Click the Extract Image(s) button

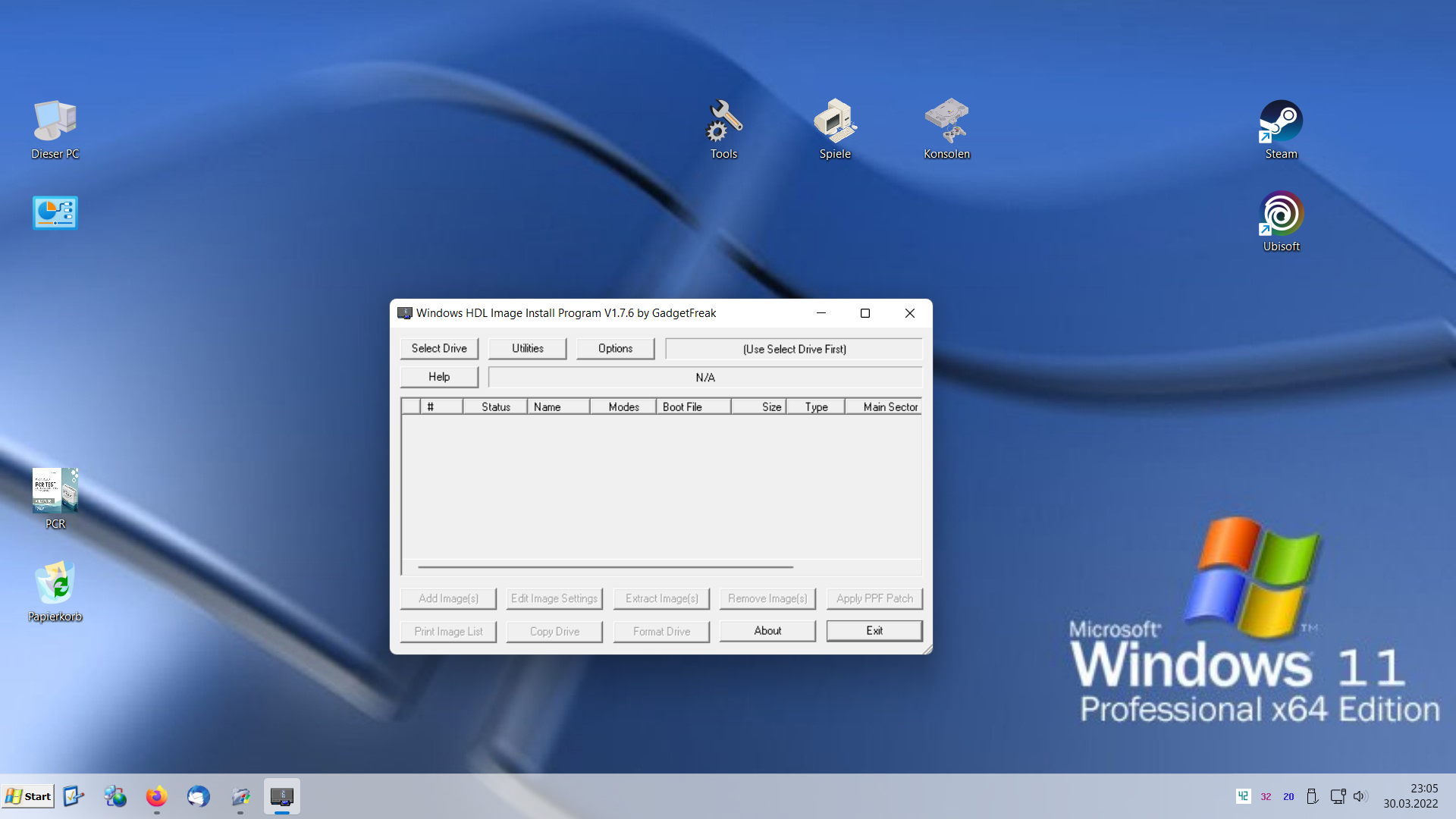point(661,598)
